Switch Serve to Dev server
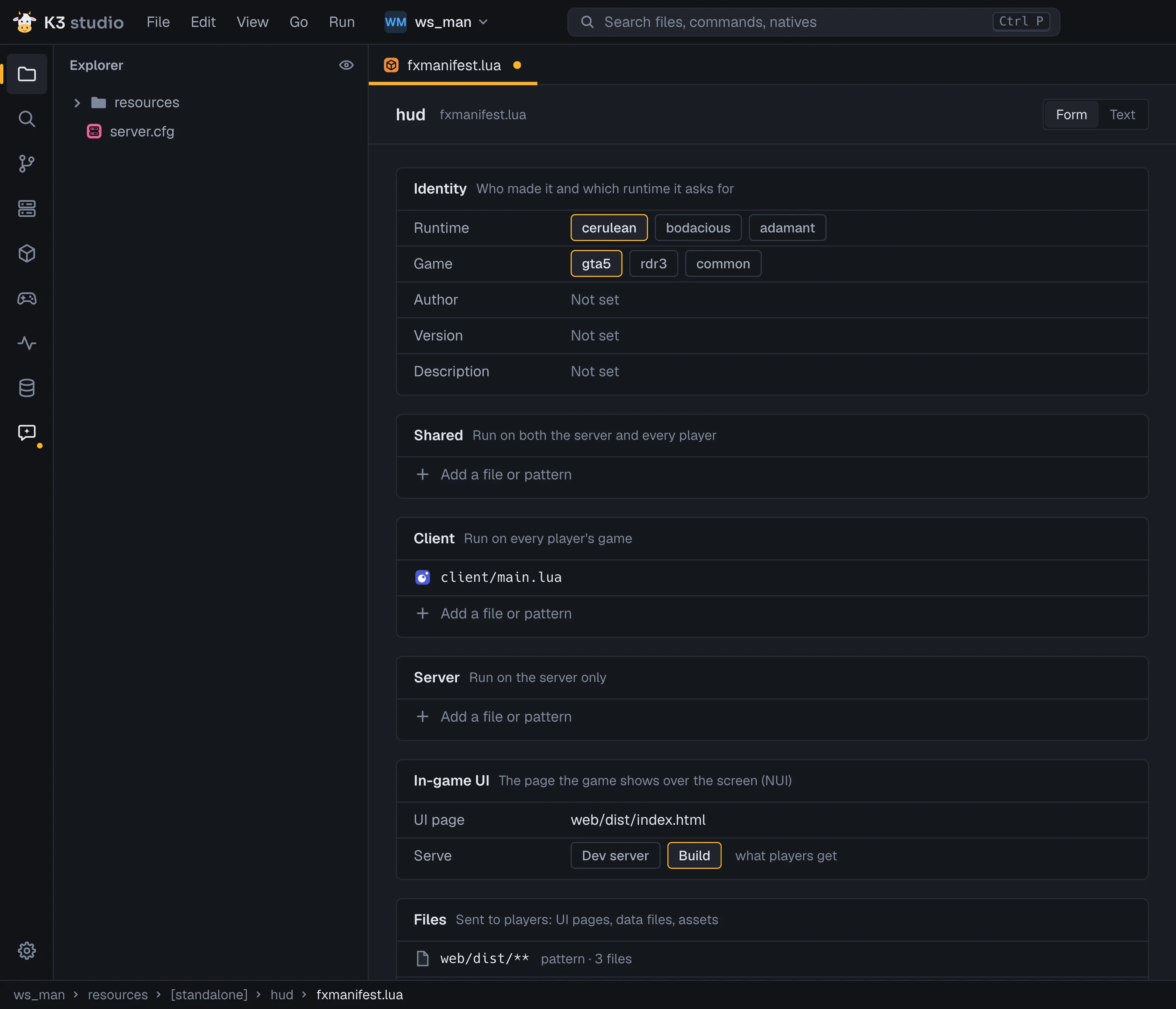The width and height of the screenshot is (1176, 1009). click(x=615, y=855)
